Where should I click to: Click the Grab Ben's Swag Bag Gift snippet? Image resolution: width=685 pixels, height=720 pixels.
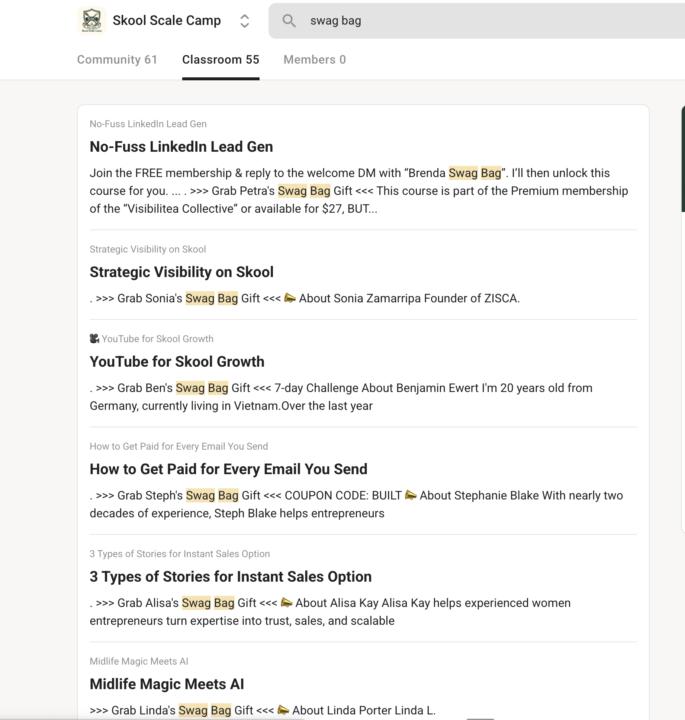(341, 397)
